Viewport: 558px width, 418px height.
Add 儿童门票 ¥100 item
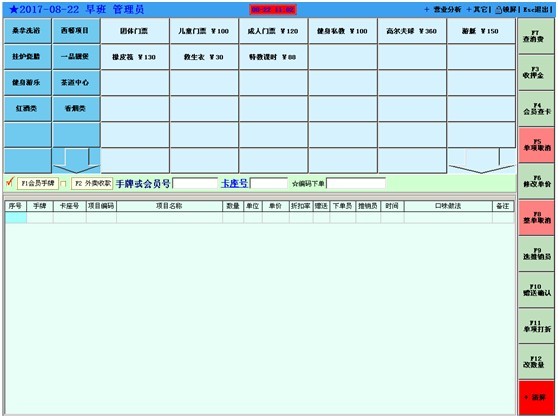204,31
